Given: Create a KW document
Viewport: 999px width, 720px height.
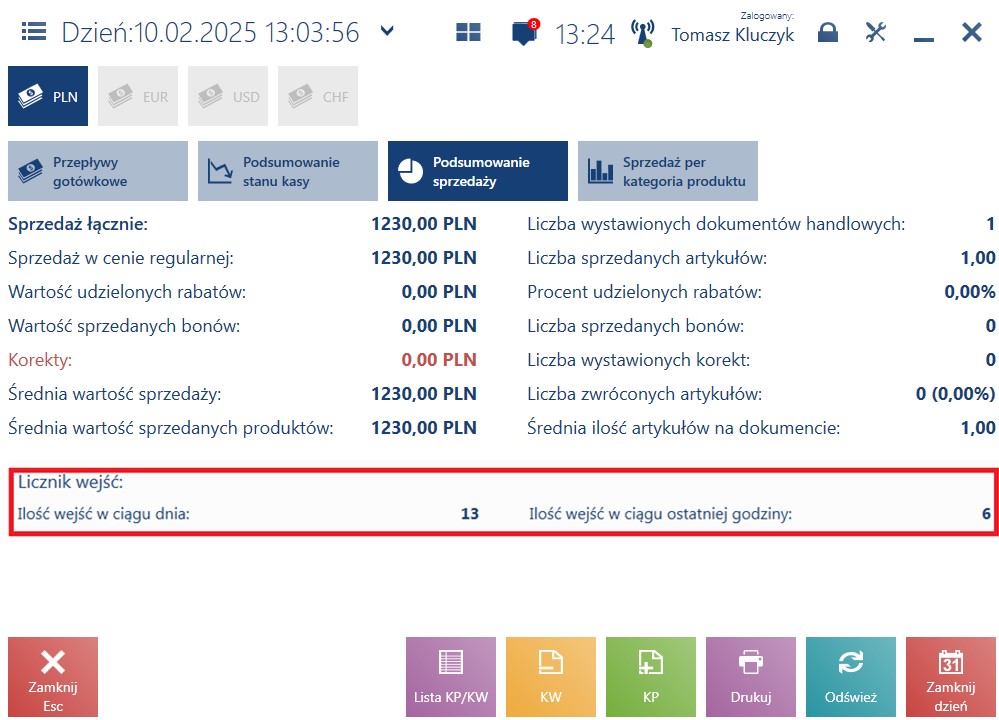Looking at the screenshot, I should pos(550,677).
